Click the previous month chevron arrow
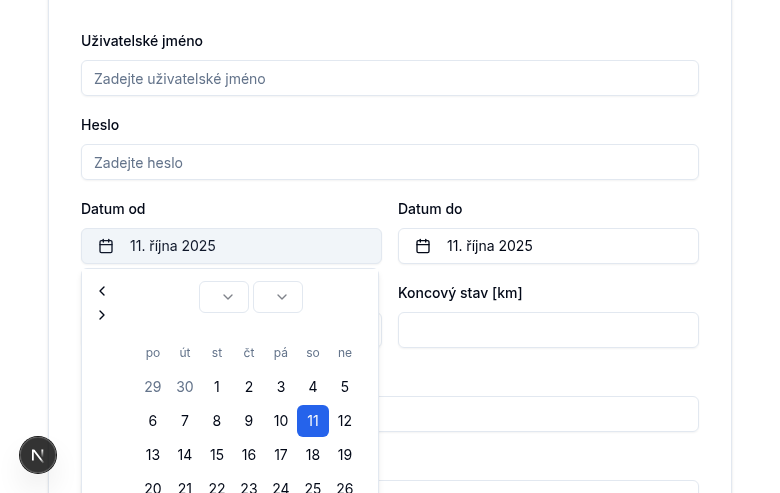This screenshot has width=780, height=493. coord(102,291)
